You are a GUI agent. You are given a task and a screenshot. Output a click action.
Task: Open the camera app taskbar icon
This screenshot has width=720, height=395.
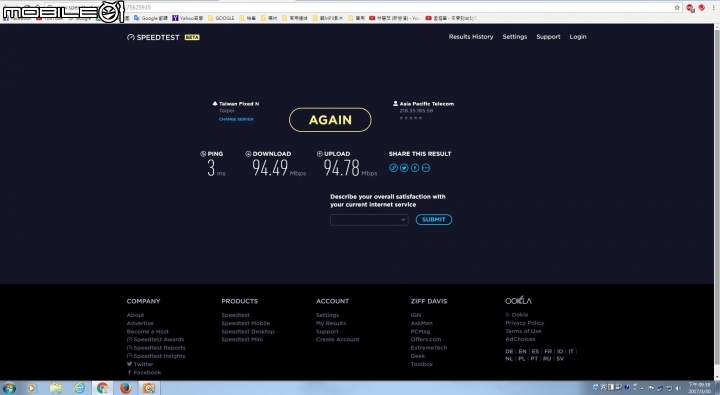pyautogui.click(x=149, y=388)
